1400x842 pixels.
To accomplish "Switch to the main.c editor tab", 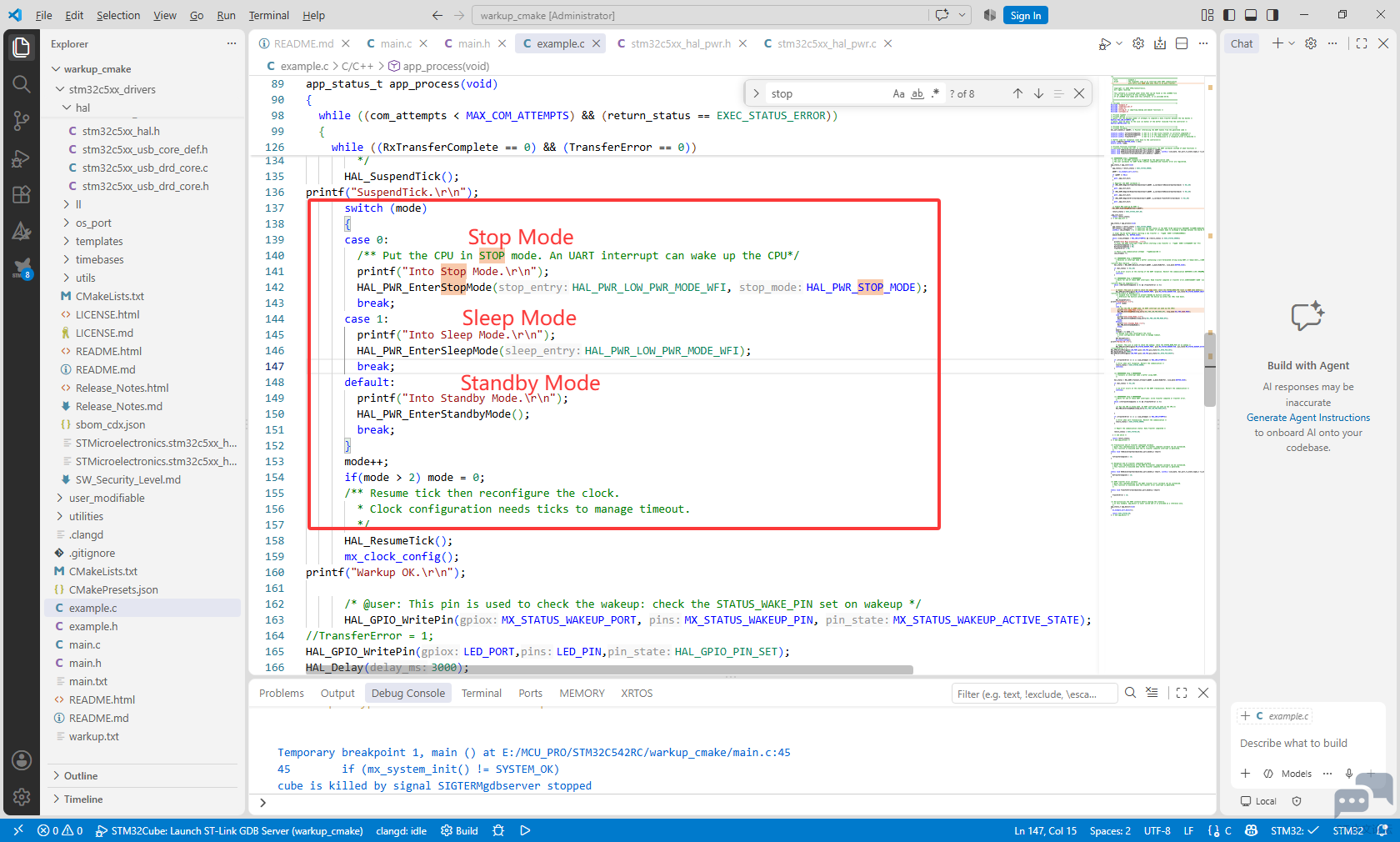I will [396, 43].
